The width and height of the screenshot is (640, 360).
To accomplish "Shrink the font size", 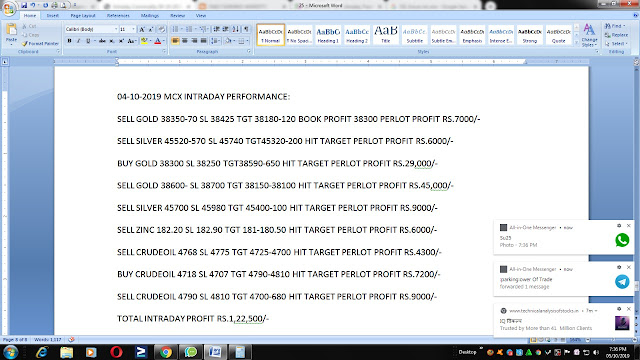I will (x=151, y=29).
